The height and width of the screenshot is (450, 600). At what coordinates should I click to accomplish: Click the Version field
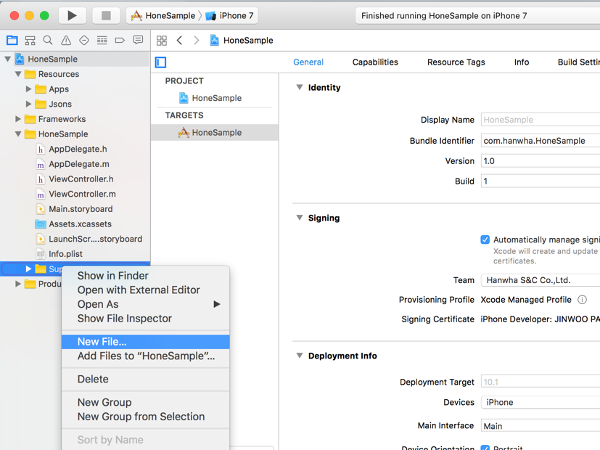tap(540, 161)
